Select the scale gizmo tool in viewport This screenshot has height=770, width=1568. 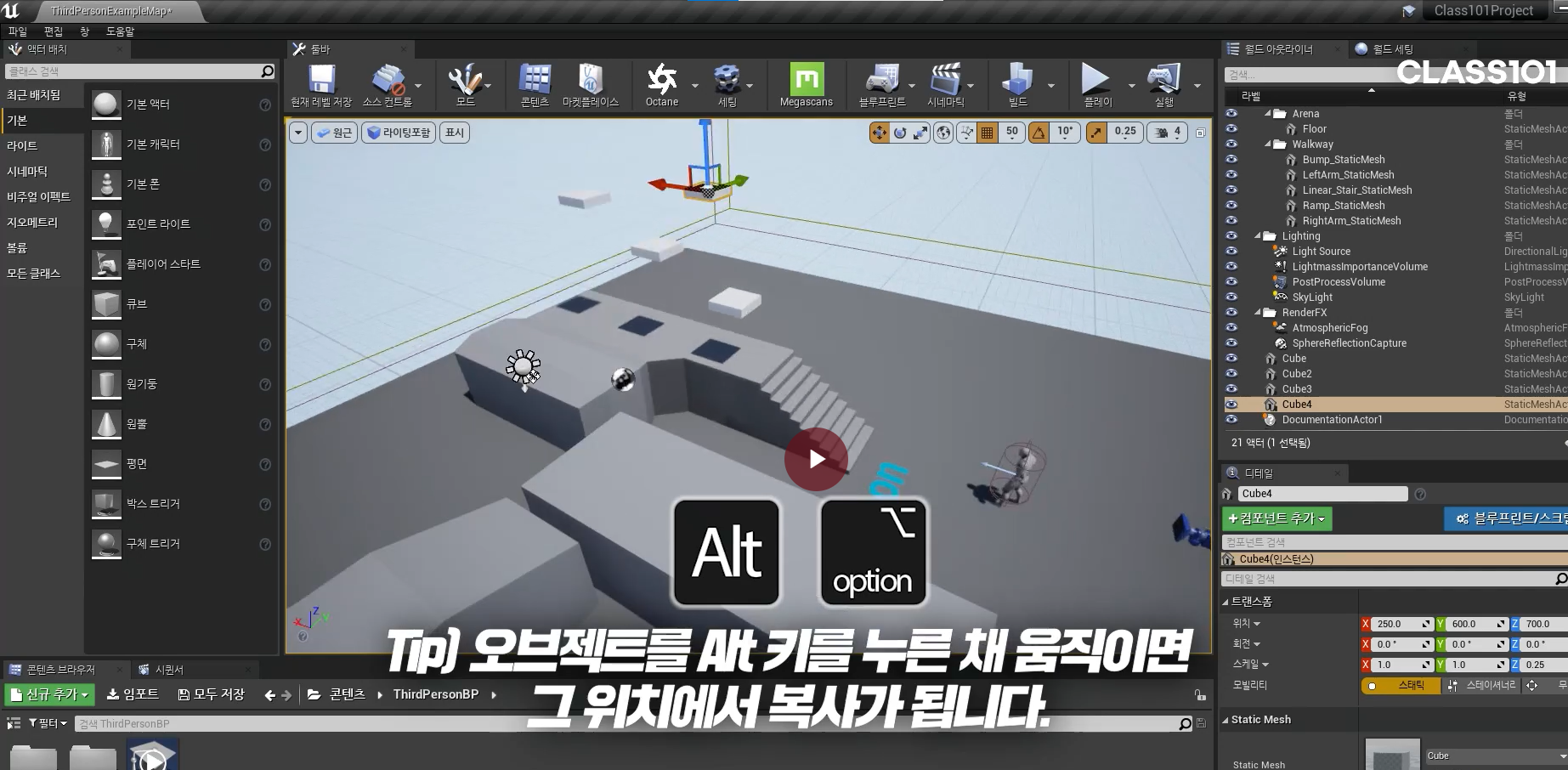(920, 133)
